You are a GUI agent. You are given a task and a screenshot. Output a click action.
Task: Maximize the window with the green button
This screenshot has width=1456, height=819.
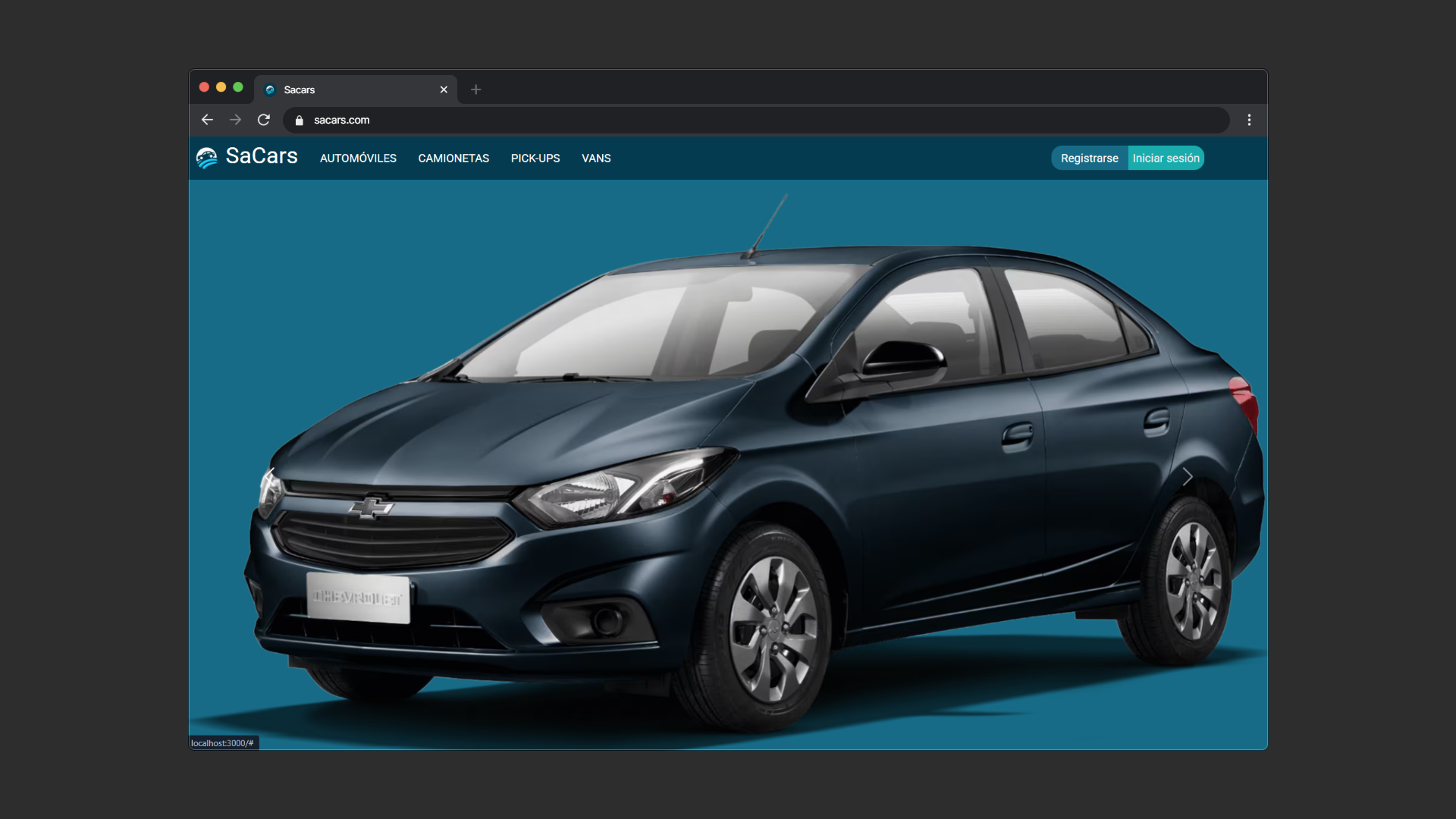tap(238, 87)
